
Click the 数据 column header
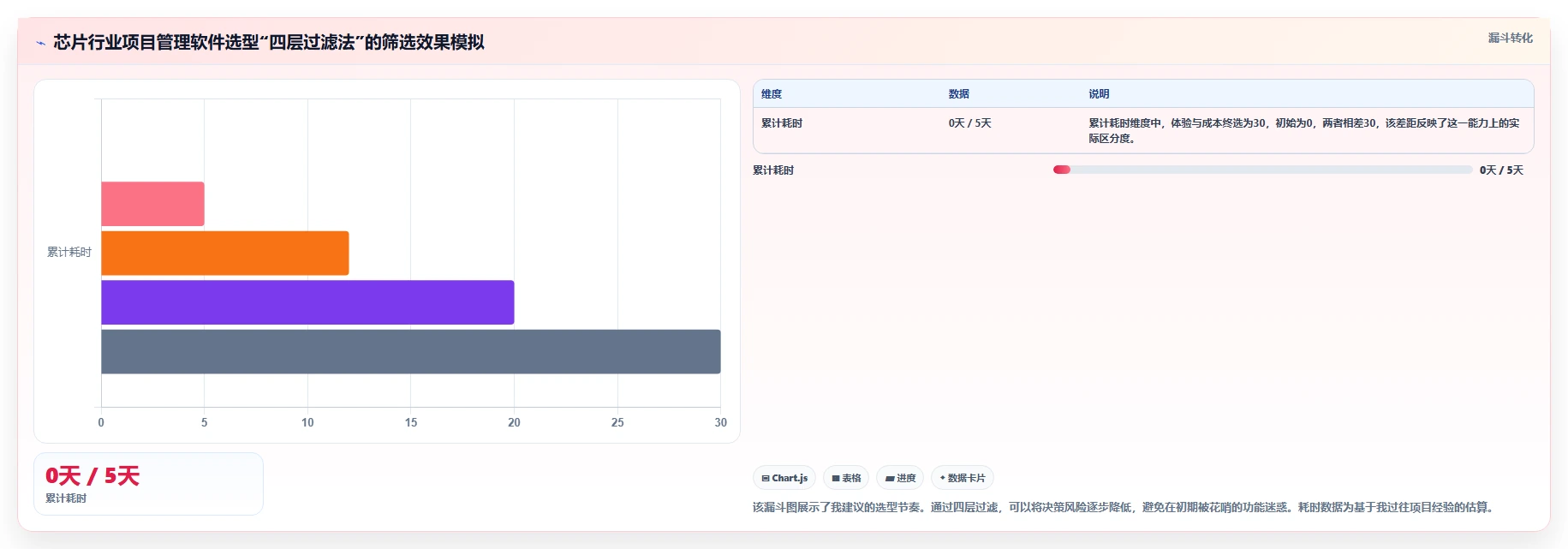(x=958, y=94)
